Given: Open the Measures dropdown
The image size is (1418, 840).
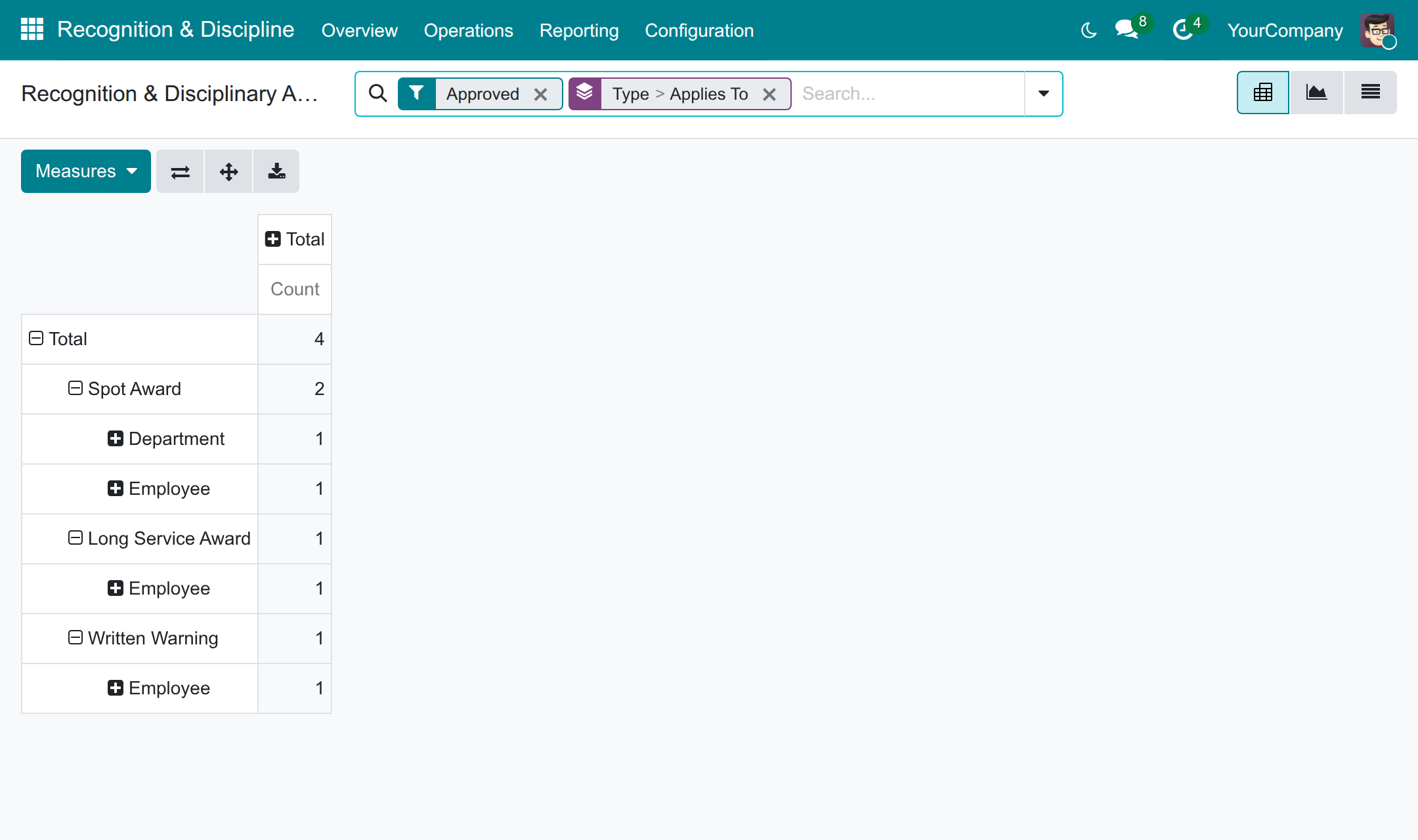Looking at the screenshot, I should pyautogui.click(x=86, y=171).
